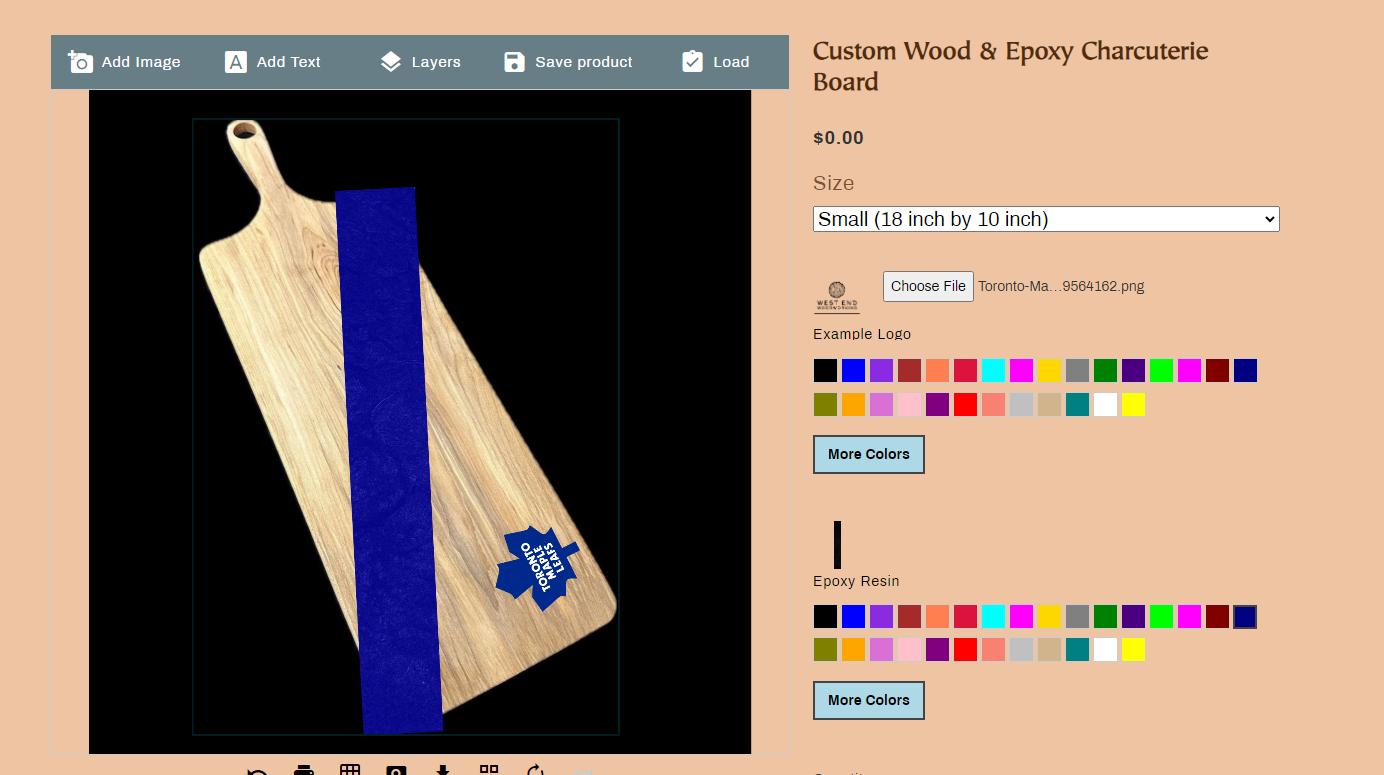The width and height of the screenshot is (1384, 775).
Task: Click the Add Image camera icon
Action: 80,62
